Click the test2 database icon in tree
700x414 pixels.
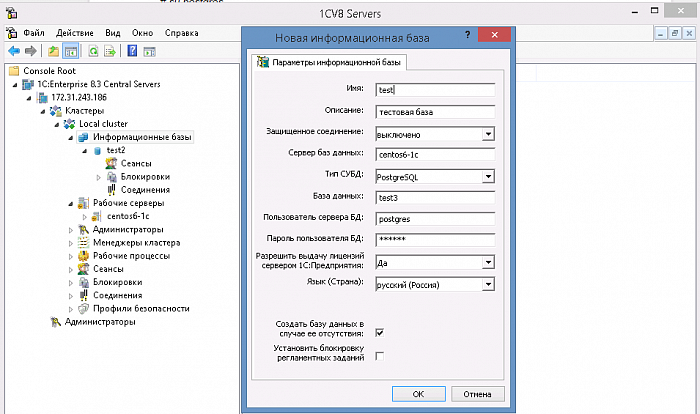point(97,151)
